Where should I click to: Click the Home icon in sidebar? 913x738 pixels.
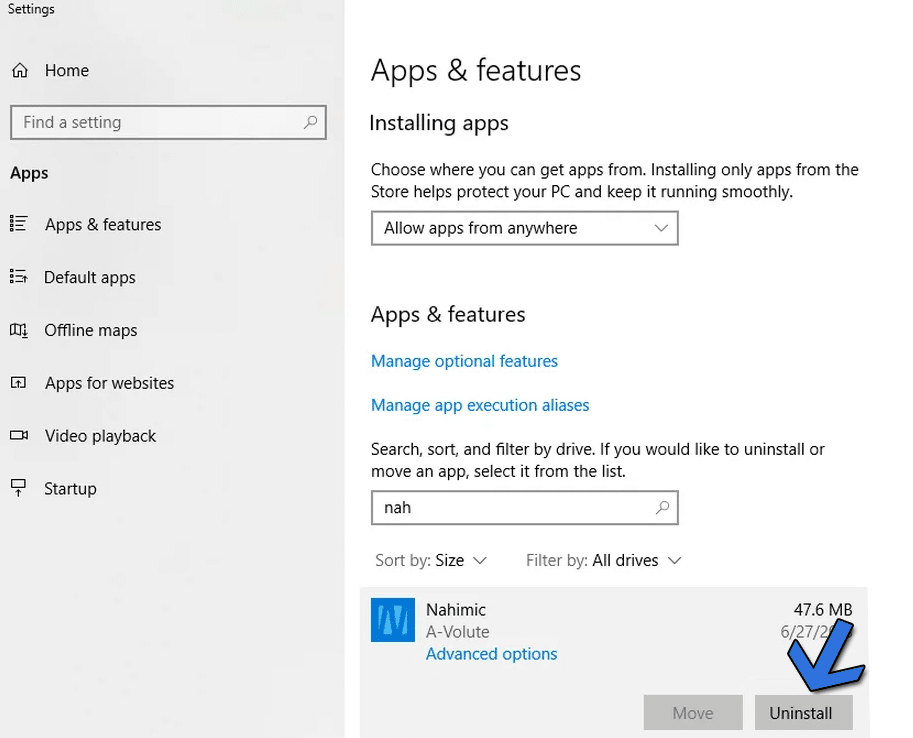pyautogui.click(x=19, y=71)
